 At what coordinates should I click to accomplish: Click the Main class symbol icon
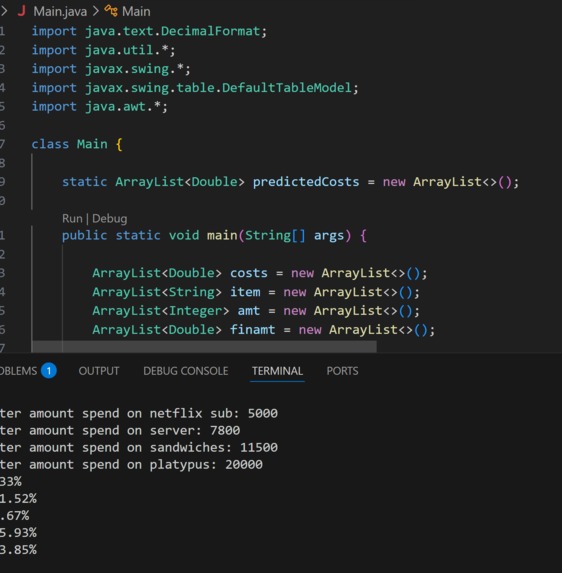(111, 11)
